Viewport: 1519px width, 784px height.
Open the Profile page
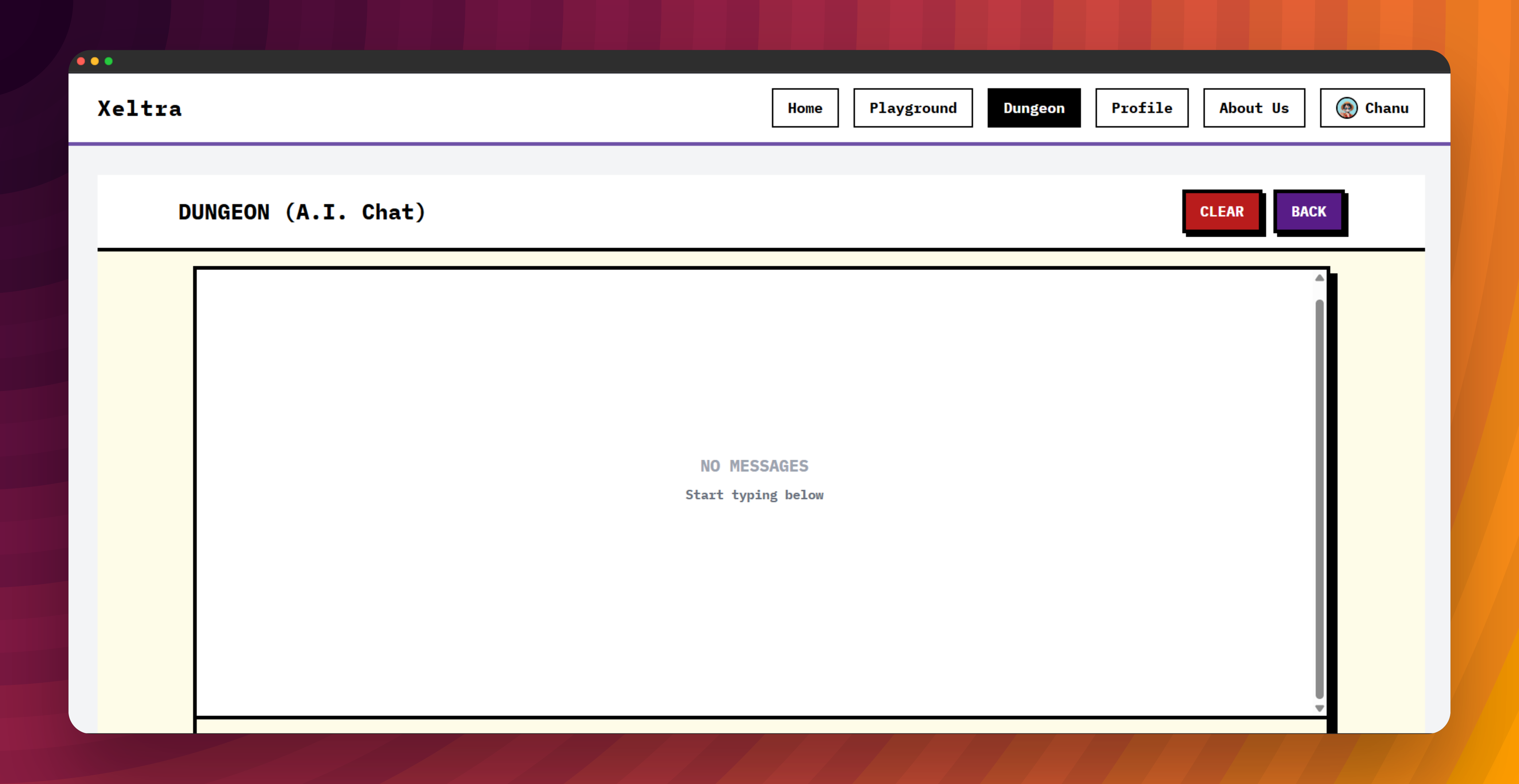(x=1141, y=108)
